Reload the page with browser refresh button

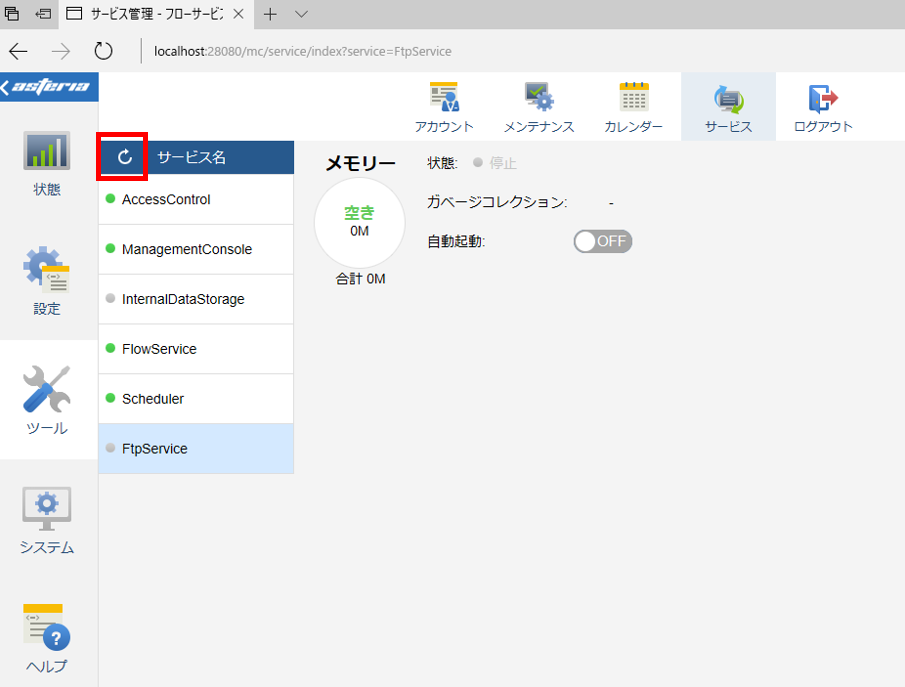pos(103,51)
